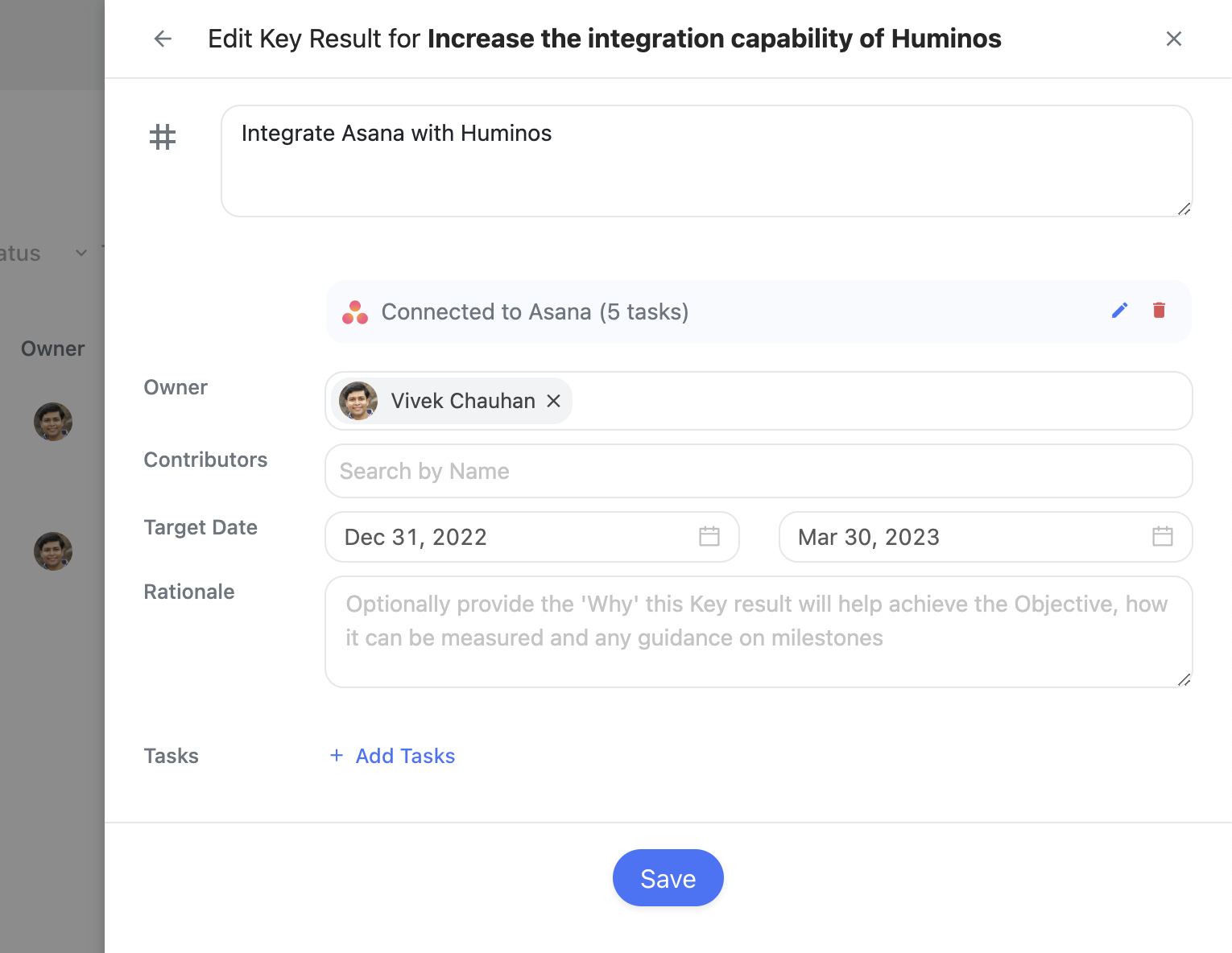Open calendar icon for Mar 30, 2023
The height and width of the screenshot is (953, 1232).
[1162, 536]
